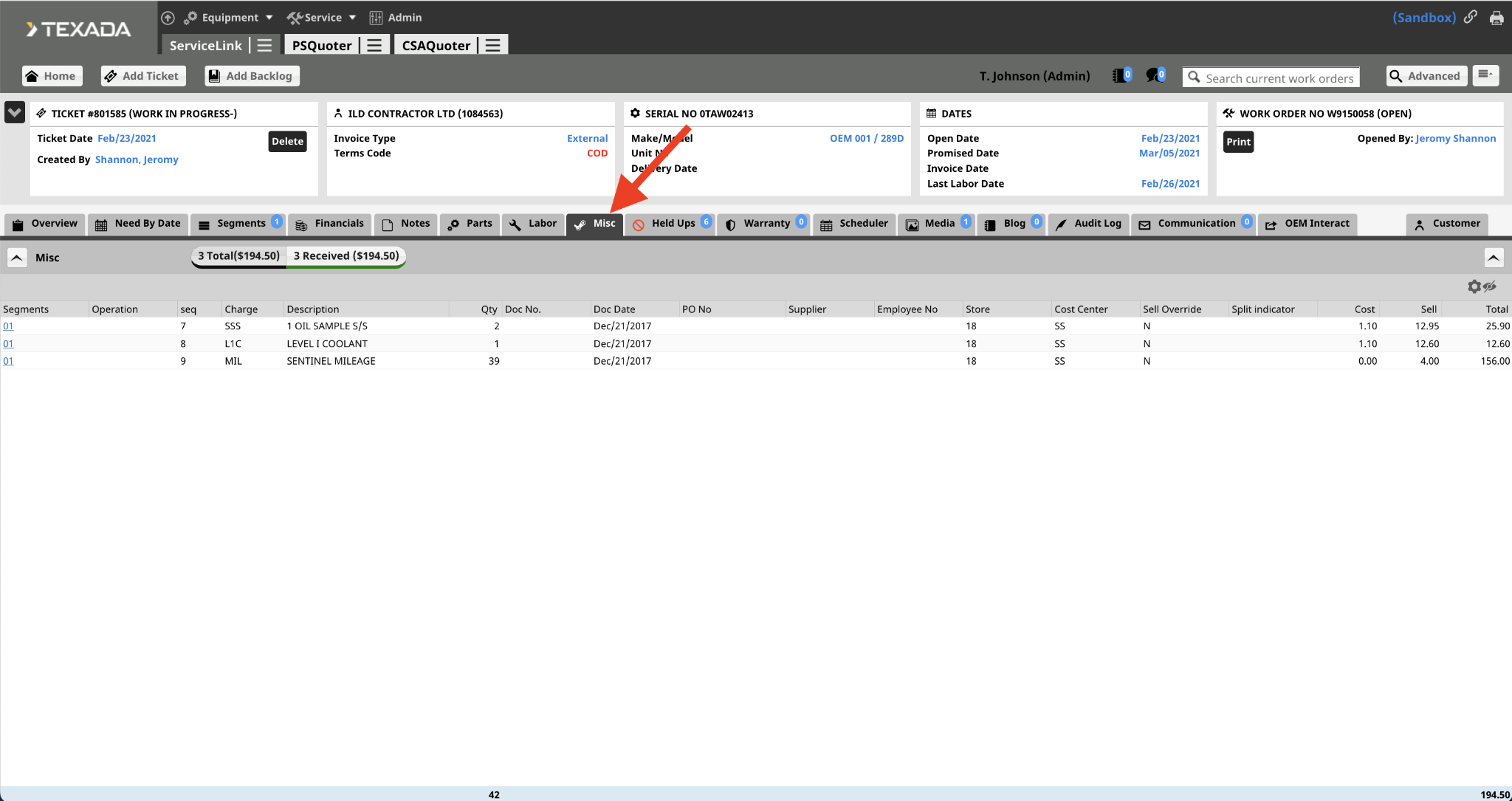
Task: Open the Service dropdown menu
Action: (x=321, y=18)
